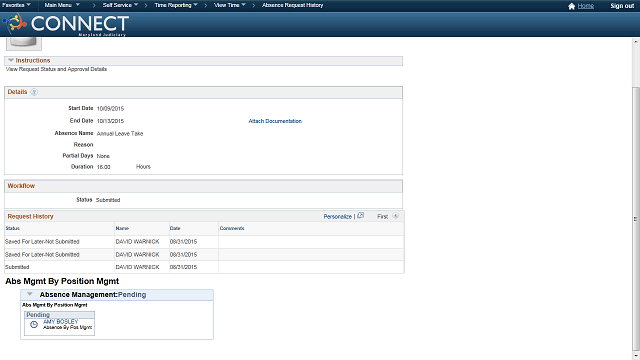The width and height of the screenshot is (640, 360).
Task: Sign out of the application
Action: [x=622, y=6]
